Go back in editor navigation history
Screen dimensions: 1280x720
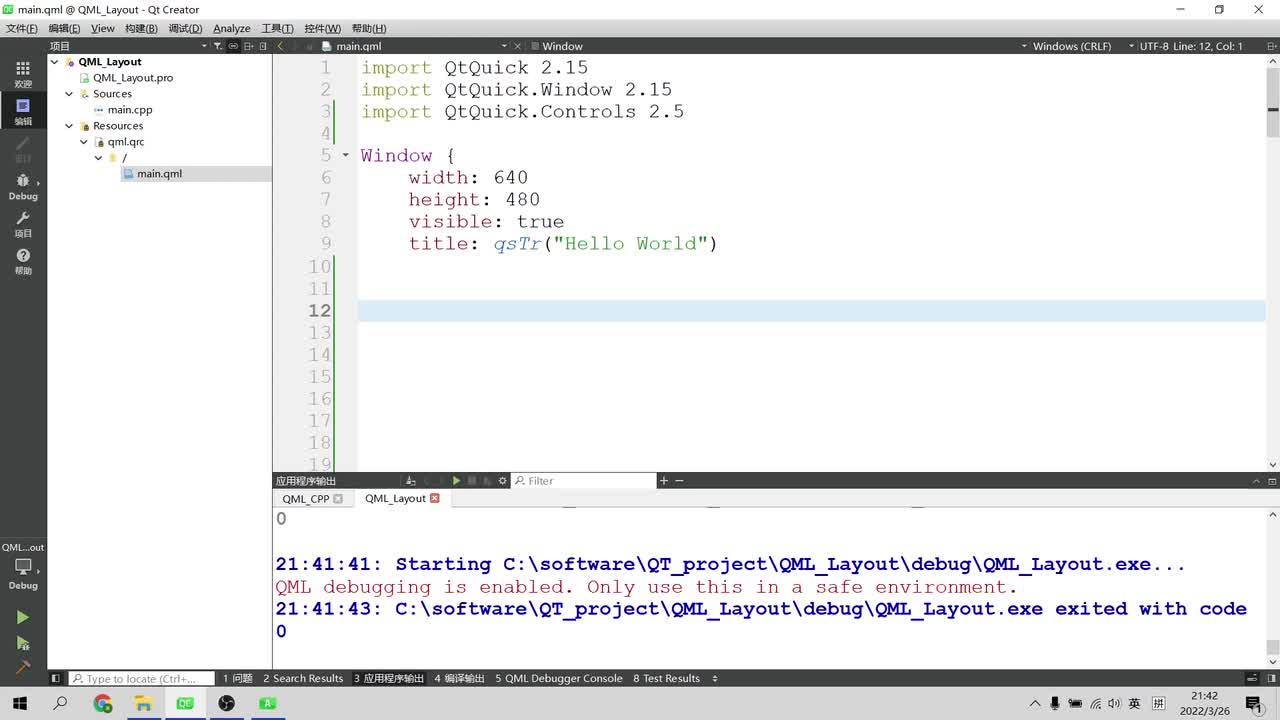281,46
